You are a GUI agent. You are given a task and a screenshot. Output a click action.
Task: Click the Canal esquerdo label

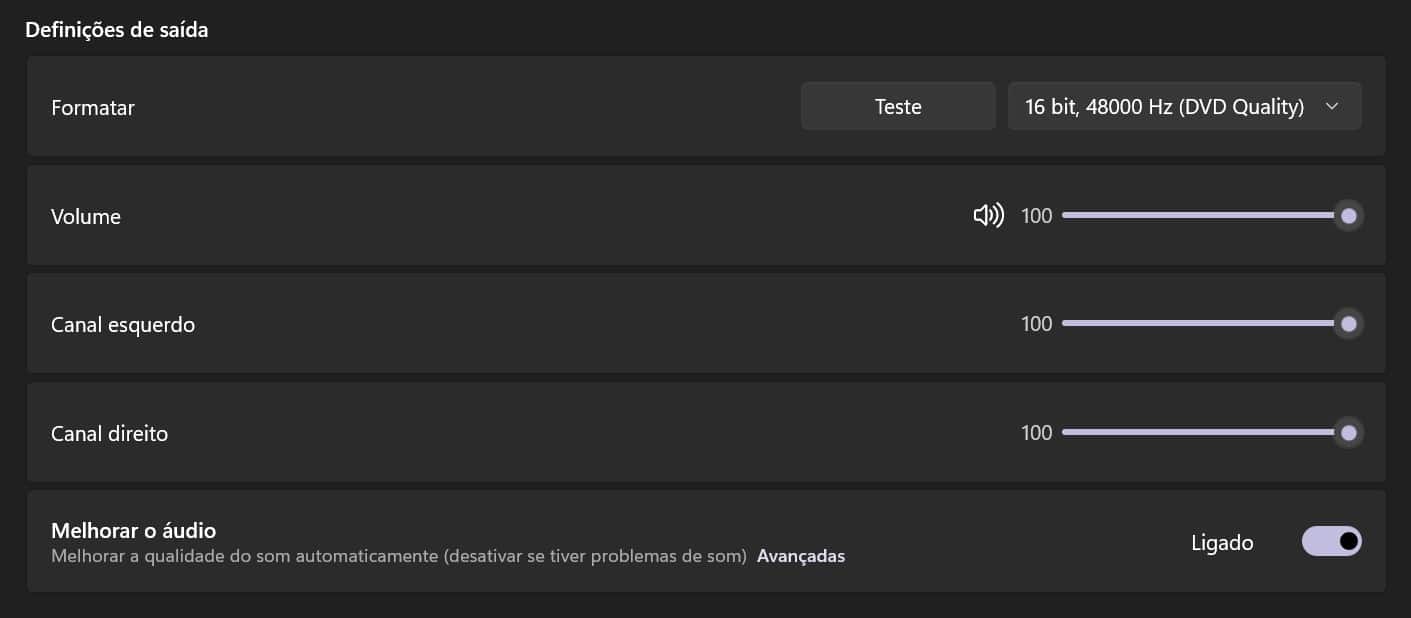(123, 325)
